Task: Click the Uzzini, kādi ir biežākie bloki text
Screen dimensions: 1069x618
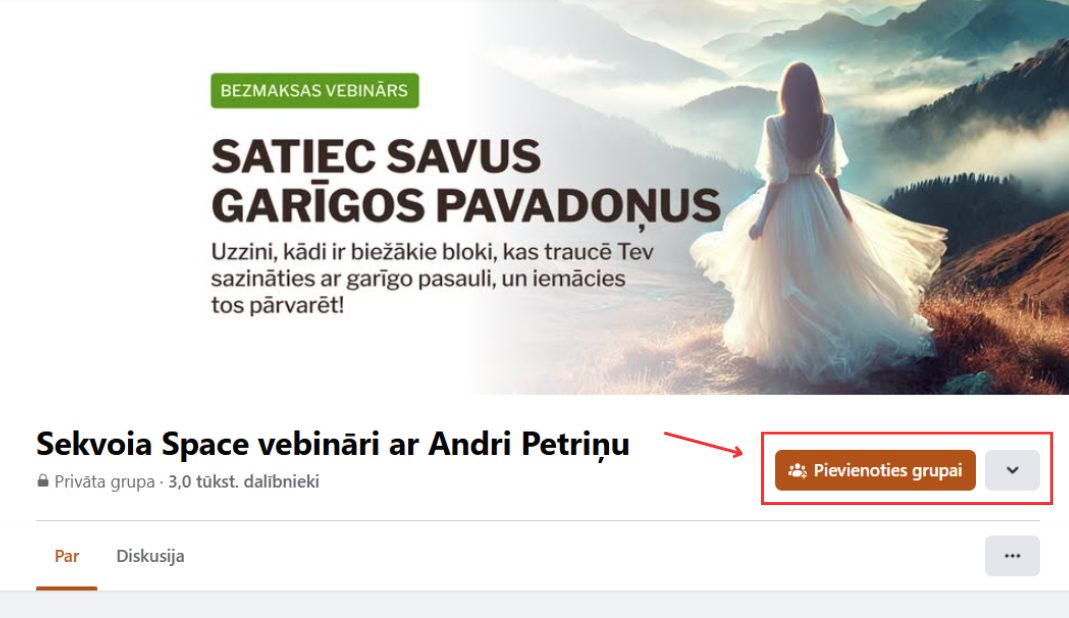Action: (432, 252)
